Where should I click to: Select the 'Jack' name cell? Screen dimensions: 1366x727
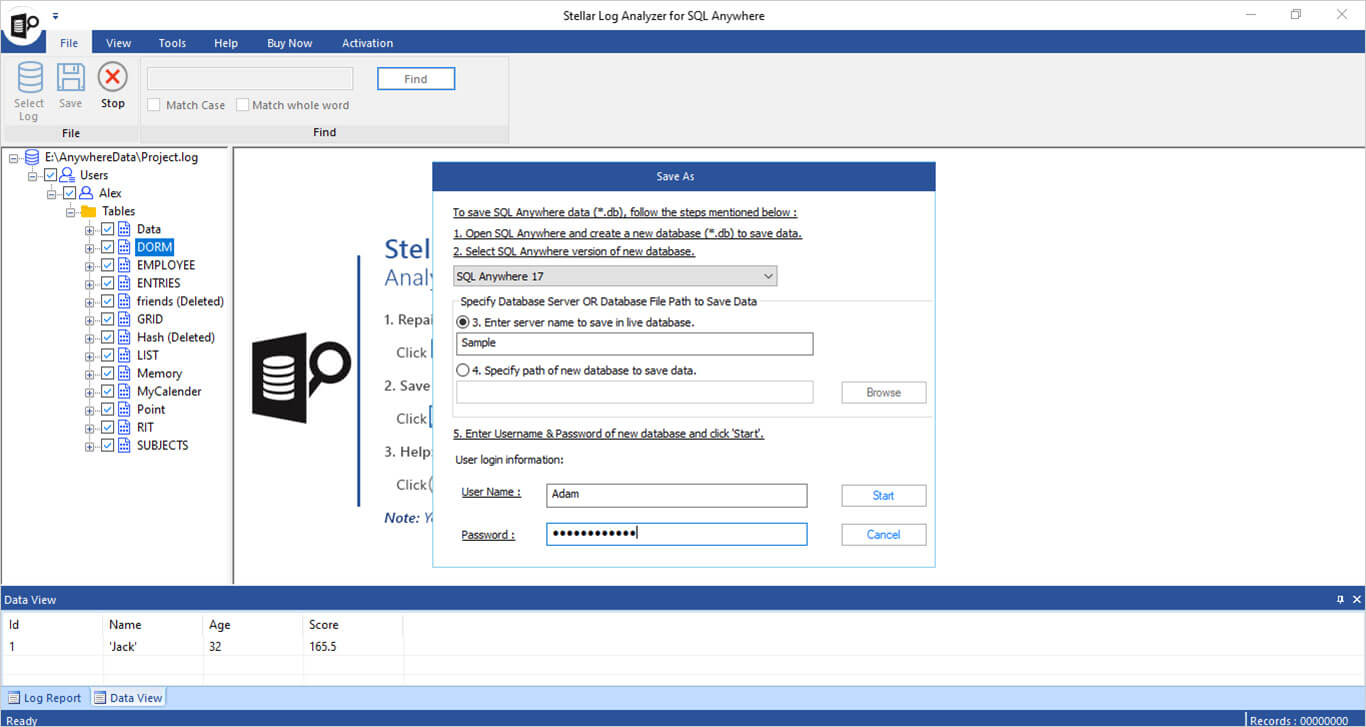click(153, 647)
